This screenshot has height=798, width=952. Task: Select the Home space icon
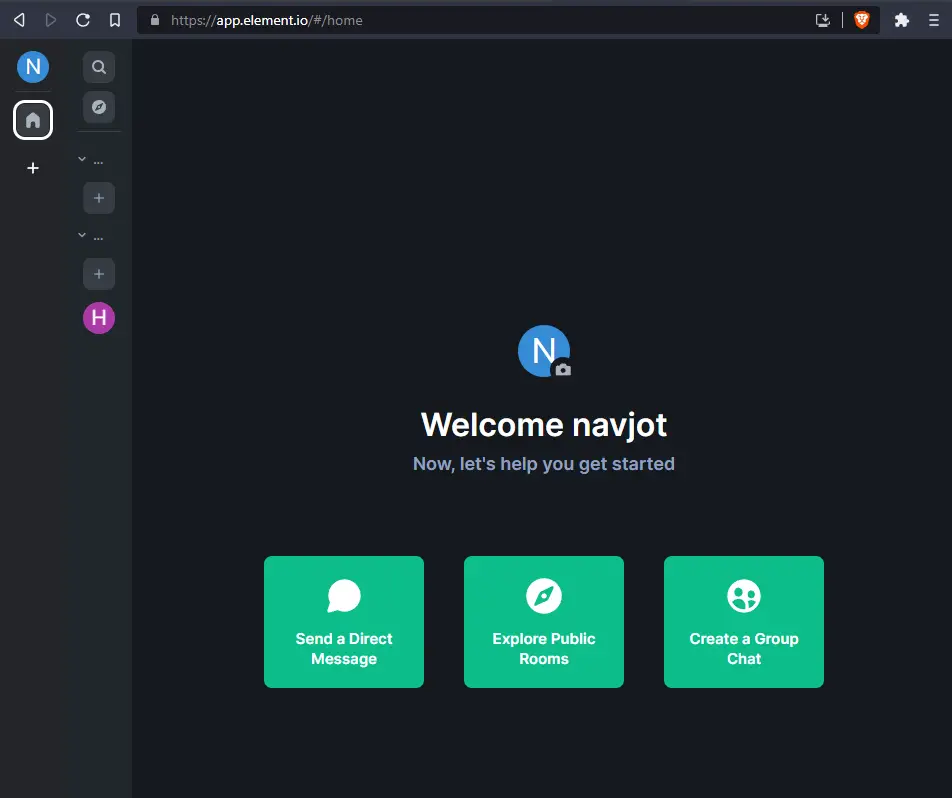(x=33, y=120)
